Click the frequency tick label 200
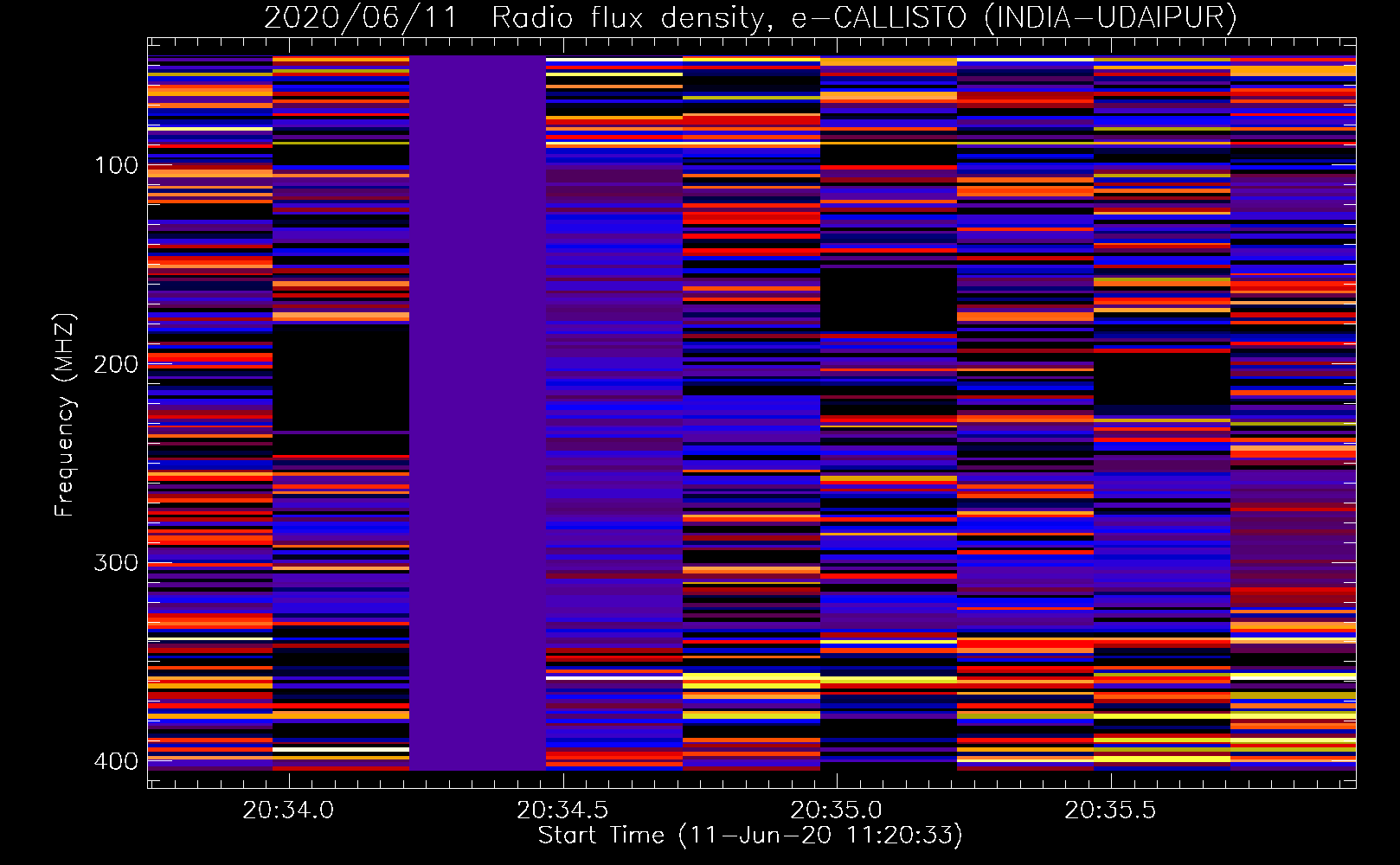Viewport: 1400px width, 865px height. (x=116, y=364)
